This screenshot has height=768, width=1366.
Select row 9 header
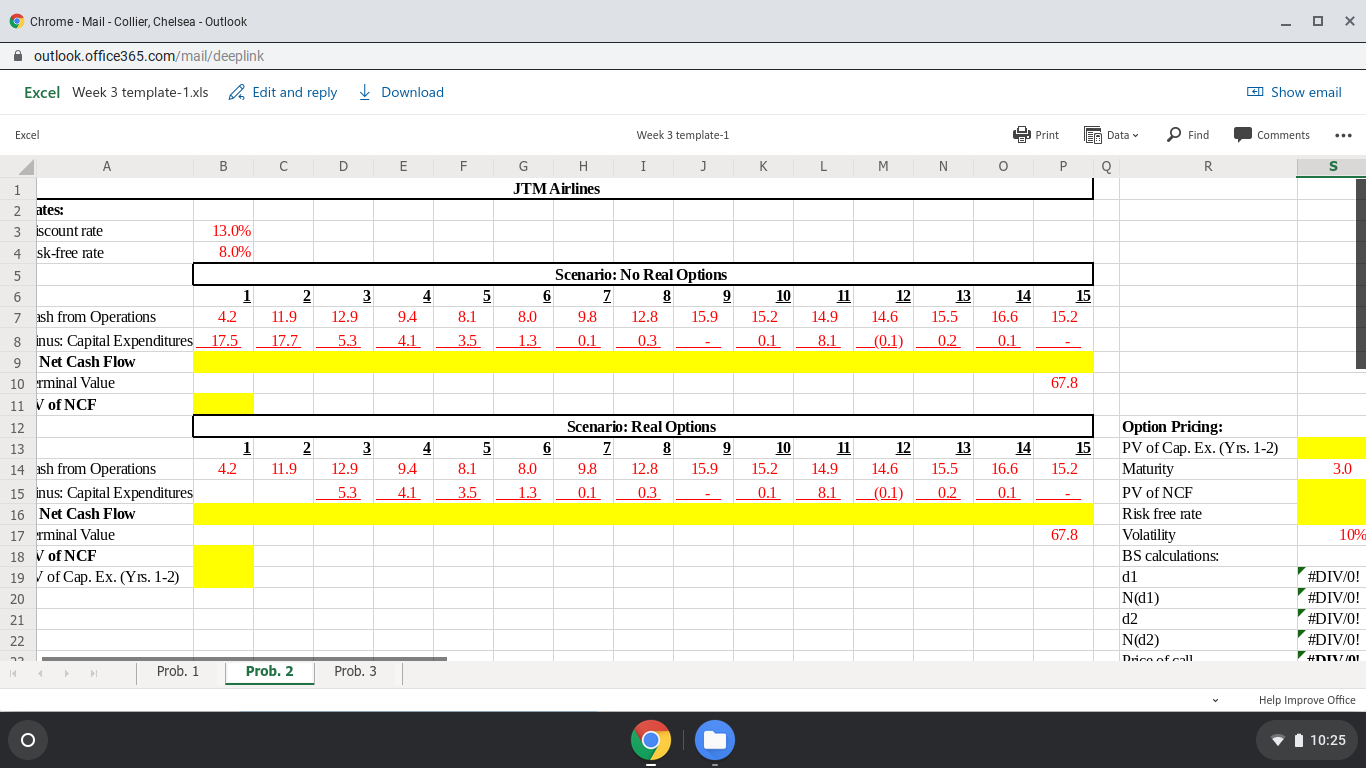17,362
